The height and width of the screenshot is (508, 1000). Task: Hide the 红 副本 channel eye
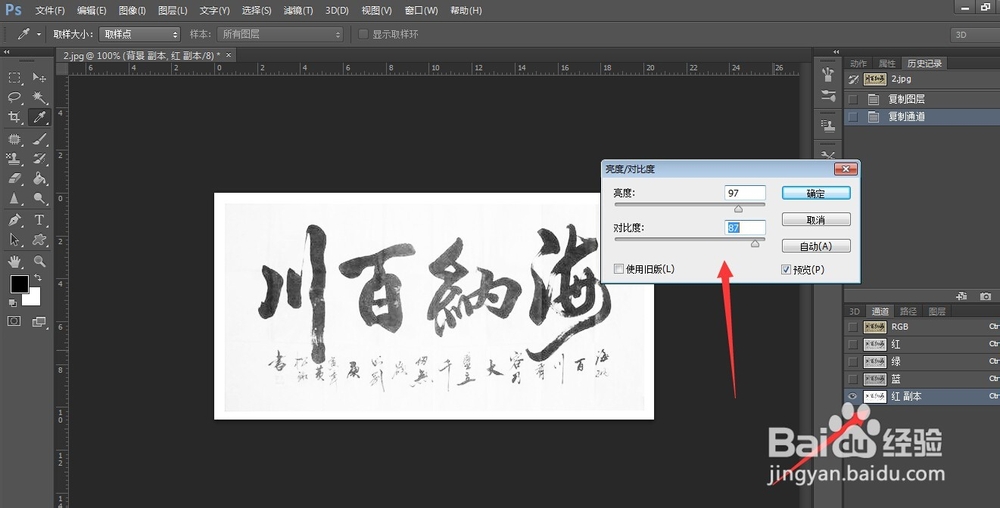(853, 396)
